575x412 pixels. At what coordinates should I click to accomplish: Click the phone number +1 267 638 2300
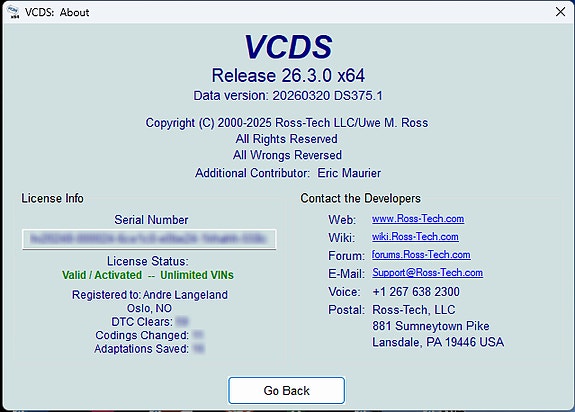(x=416, y=292)
